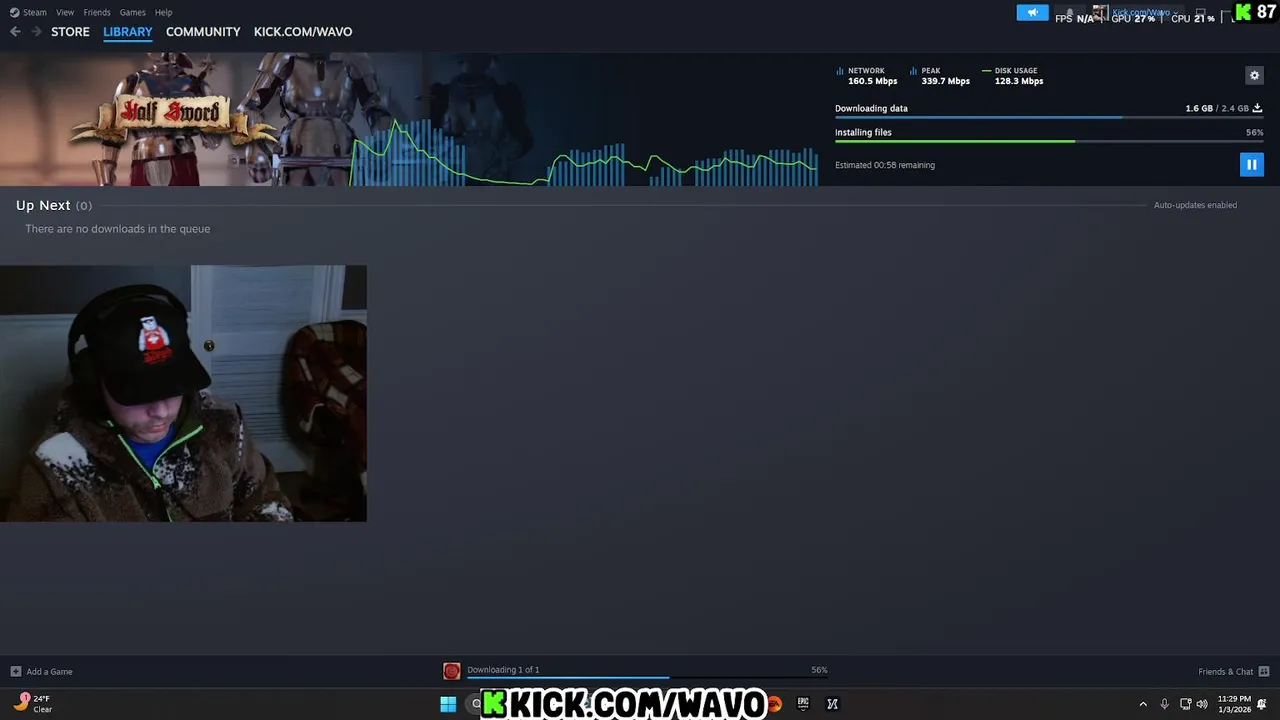Open the View menu
The width and height of the screenshot is (1280, 720).
[x=65, y=12]
